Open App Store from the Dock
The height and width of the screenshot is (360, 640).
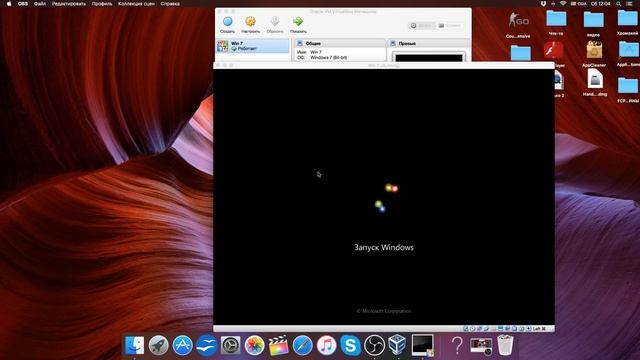(x=182, y=345)
